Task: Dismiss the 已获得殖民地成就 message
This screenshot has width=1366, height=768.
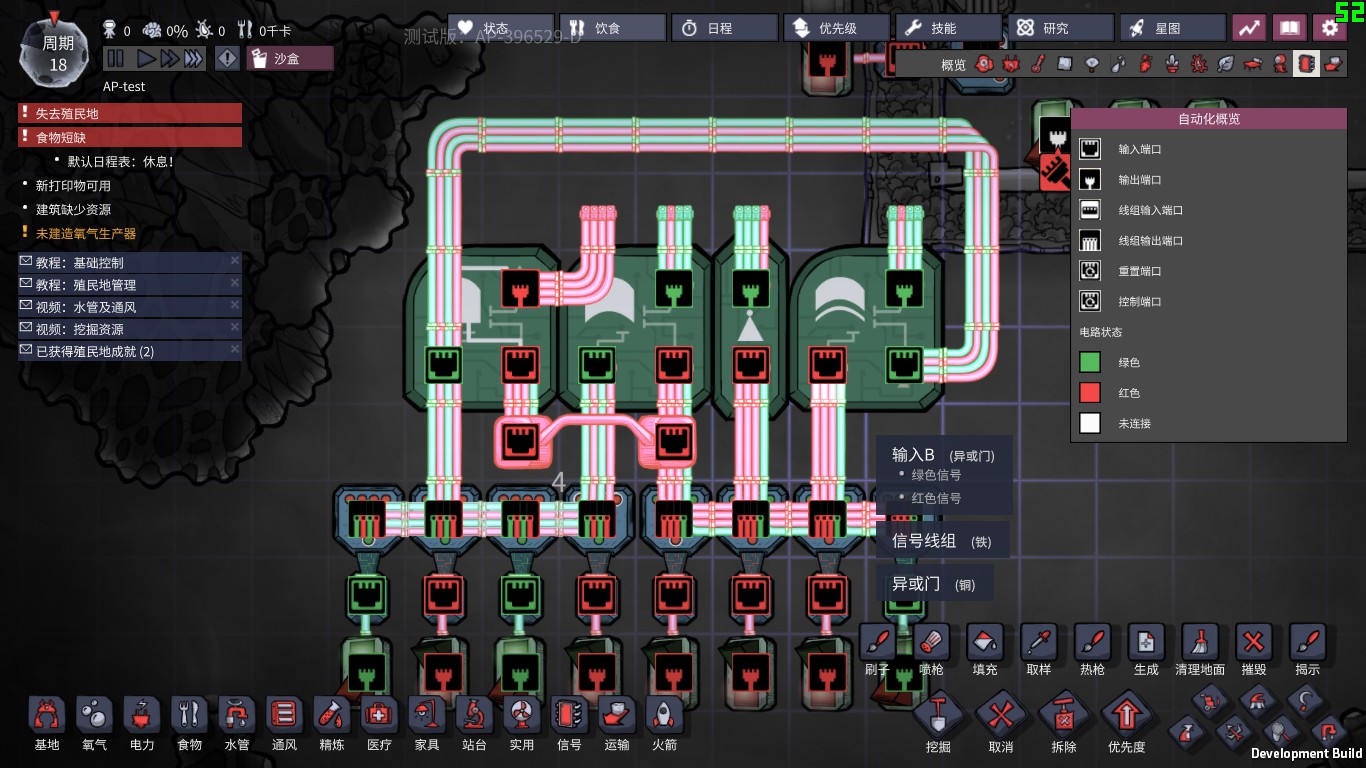Action: pos(235,347)
